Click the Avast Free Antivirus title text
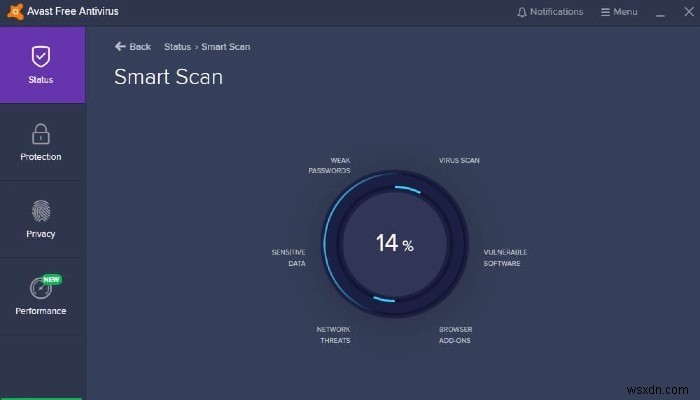 point(73,11)
